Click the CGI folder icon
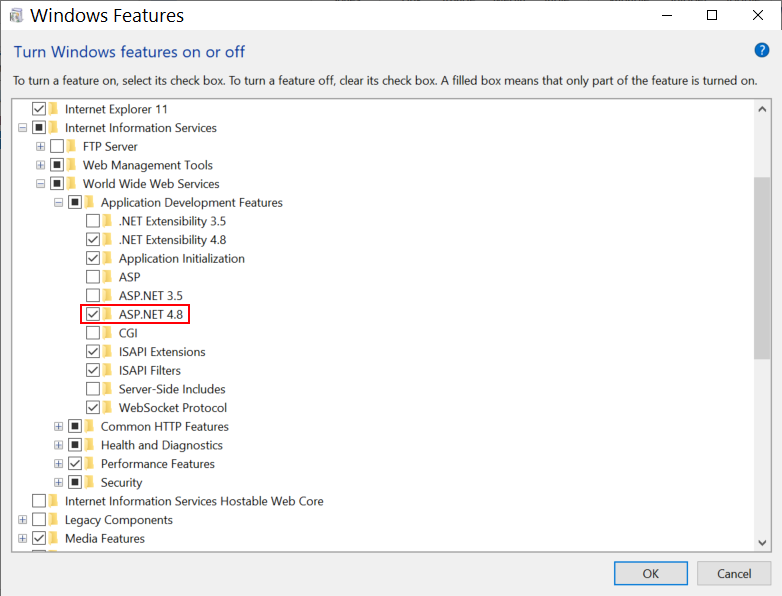This screenshot has width=782, height=596. pos(108,333)
